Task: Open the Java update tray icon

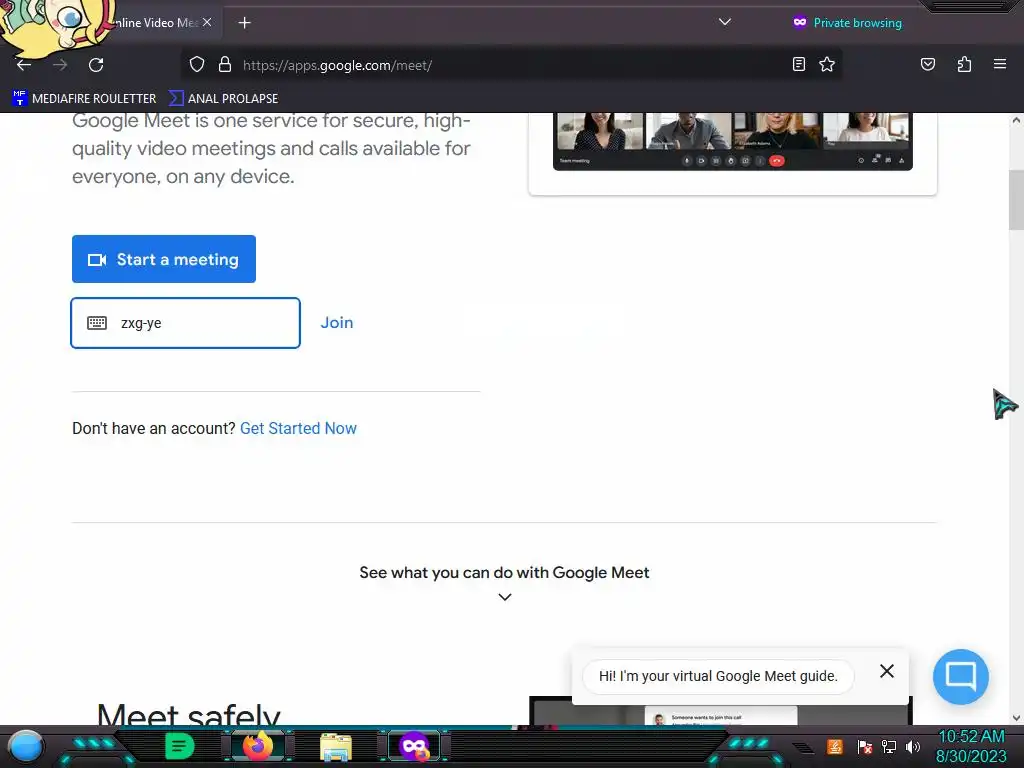Action: click(x=835, y=746)
